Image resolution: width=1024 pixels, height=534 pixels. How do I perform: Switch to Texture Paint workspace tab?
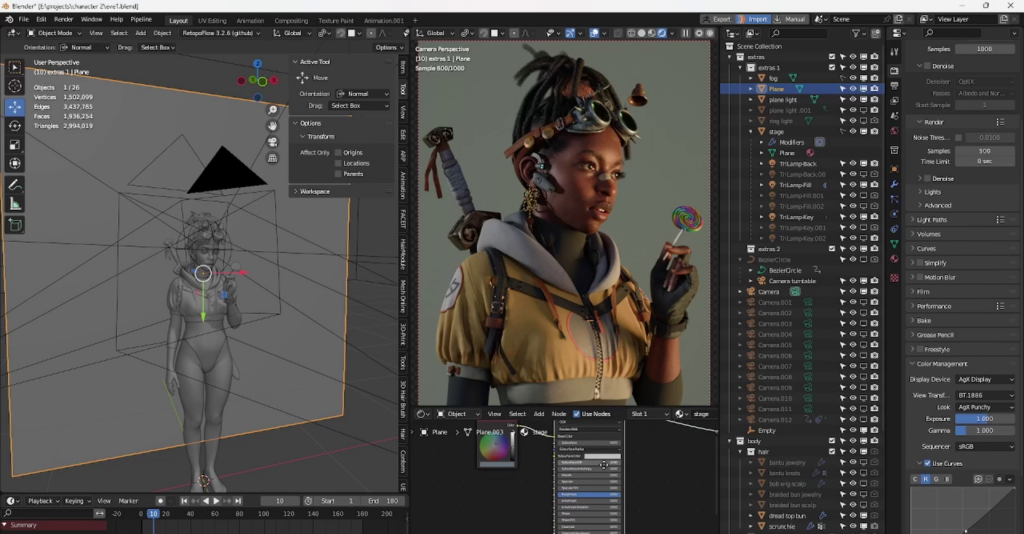coord(336,21)
